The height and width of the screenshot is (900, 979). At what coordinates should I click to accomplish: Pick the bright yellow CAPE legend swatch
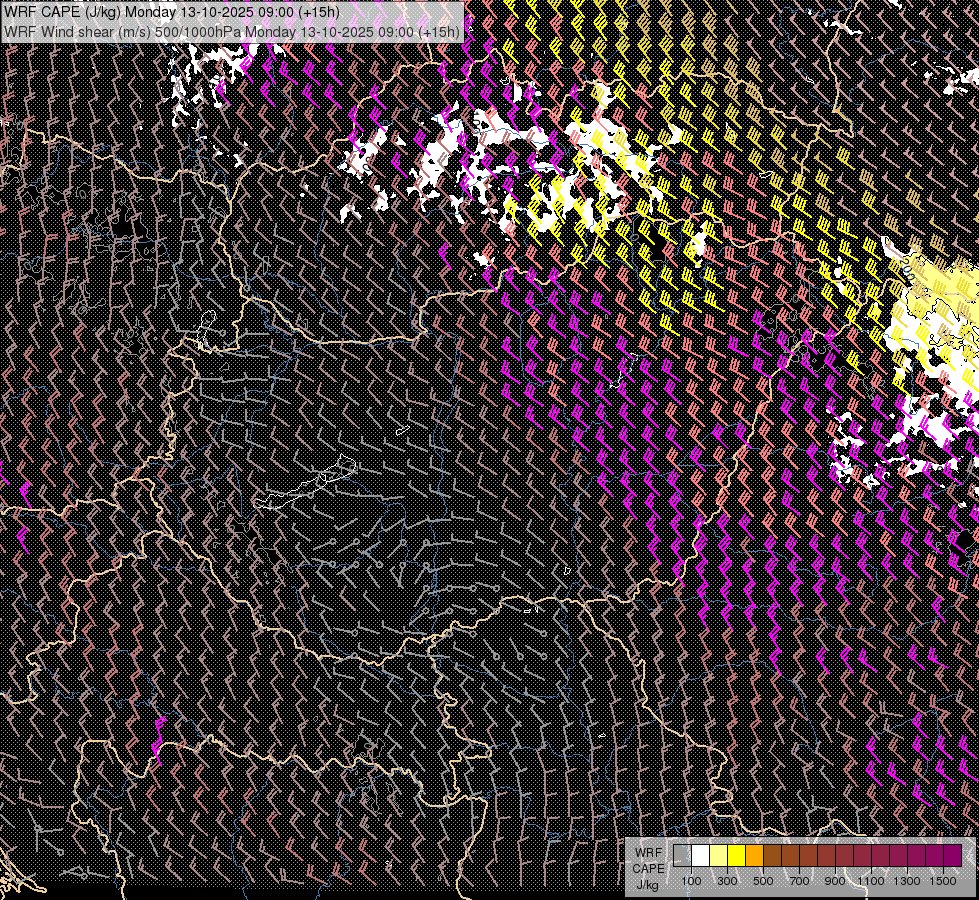tap(736, 855)
